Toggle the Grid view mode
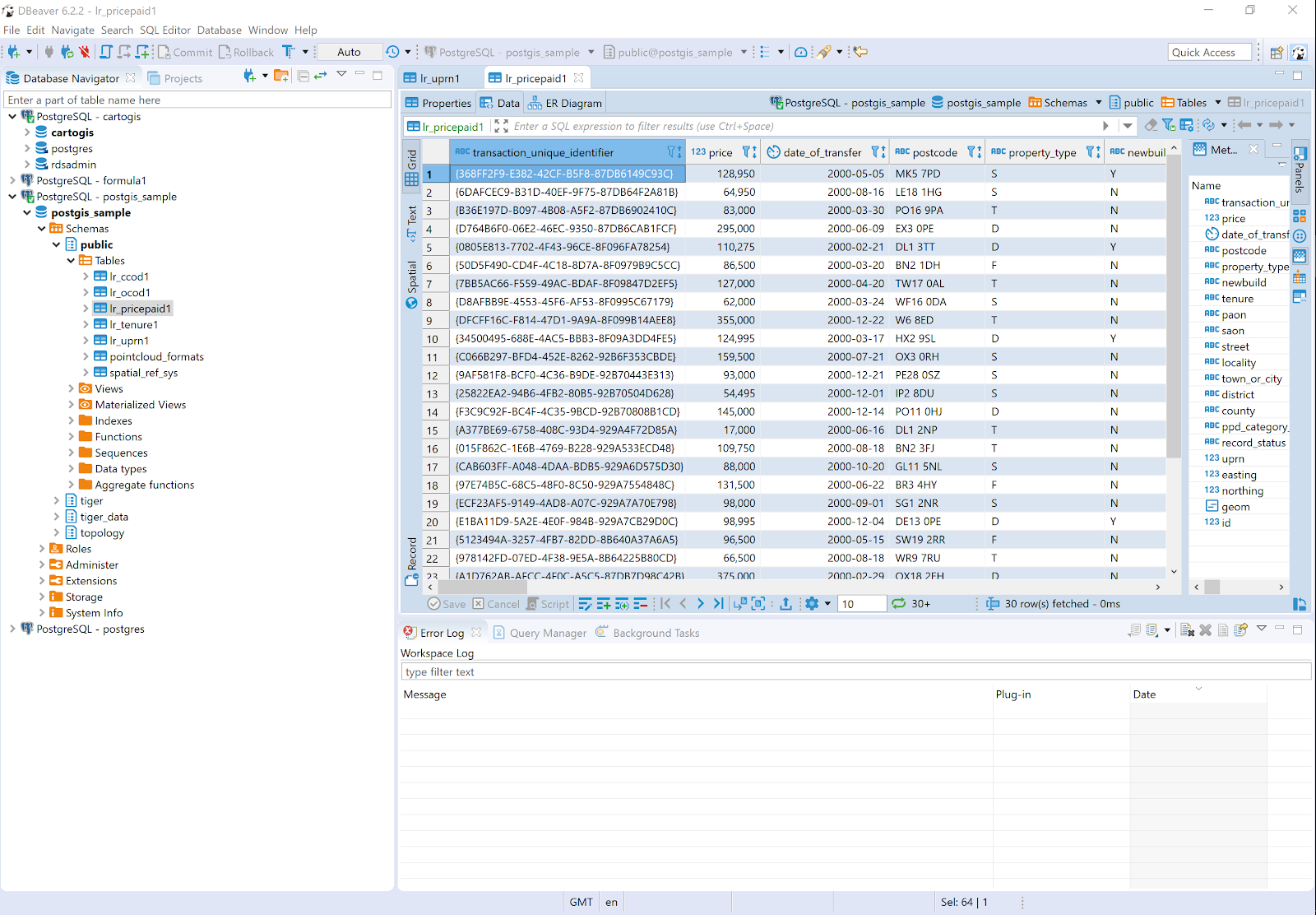 [412, 167]
